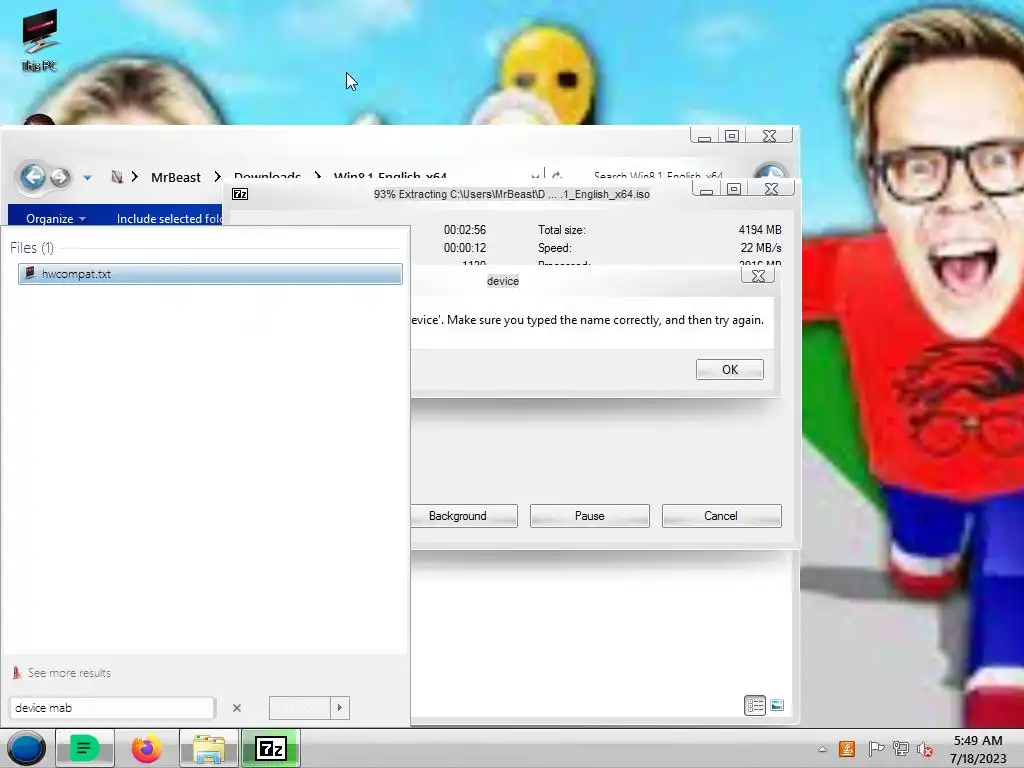Screen dimensions: 1024x768
Task: Open recent locations dropdown arrow in Explorer
Action: pyautogui.click(x=87, y=178)
